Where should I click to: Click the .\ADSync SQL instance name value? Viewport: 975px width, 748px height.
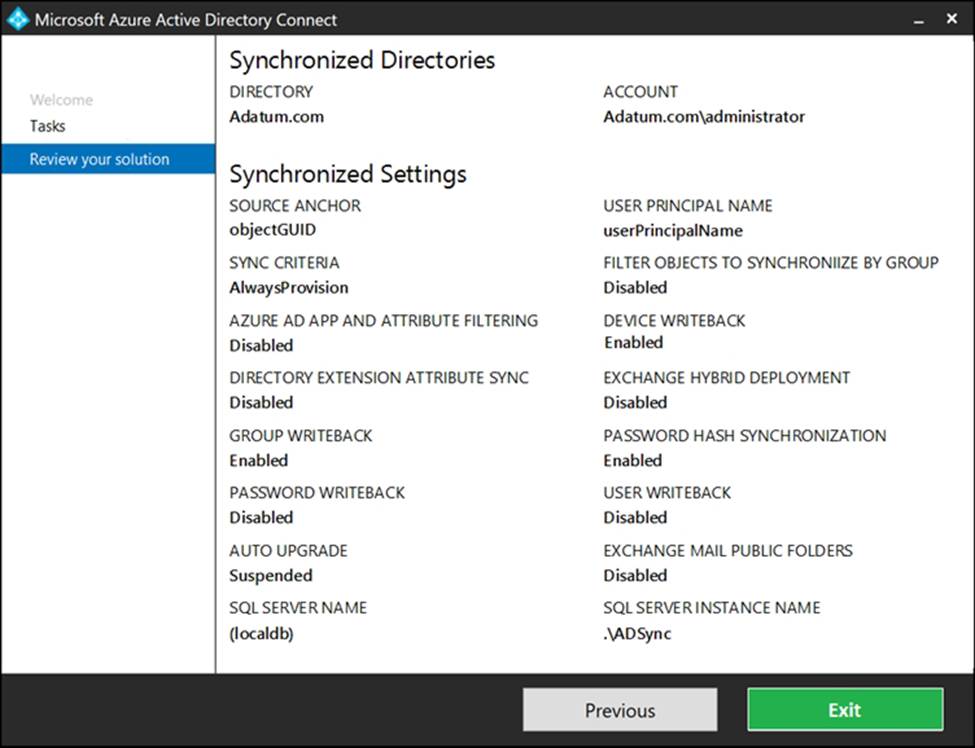tap(637, 633)
